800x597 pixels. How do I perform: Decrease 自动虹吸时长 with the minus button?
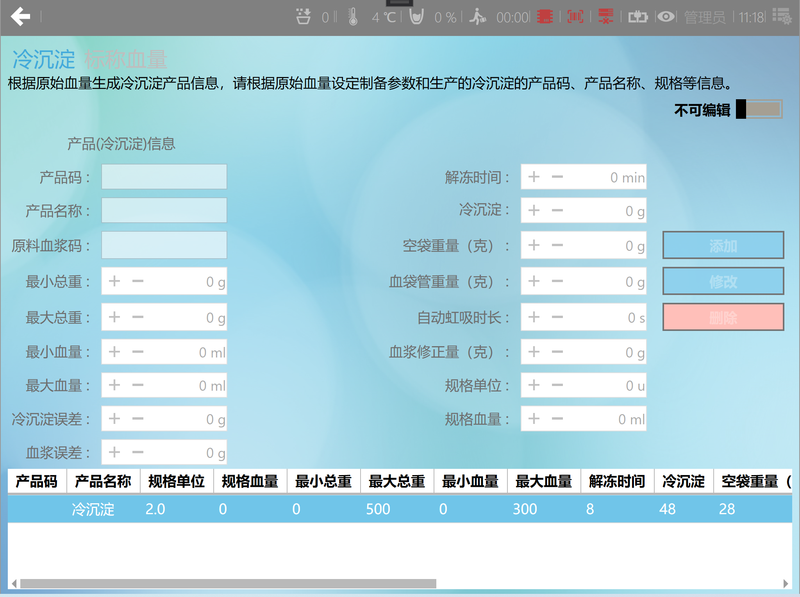point(557,317)
